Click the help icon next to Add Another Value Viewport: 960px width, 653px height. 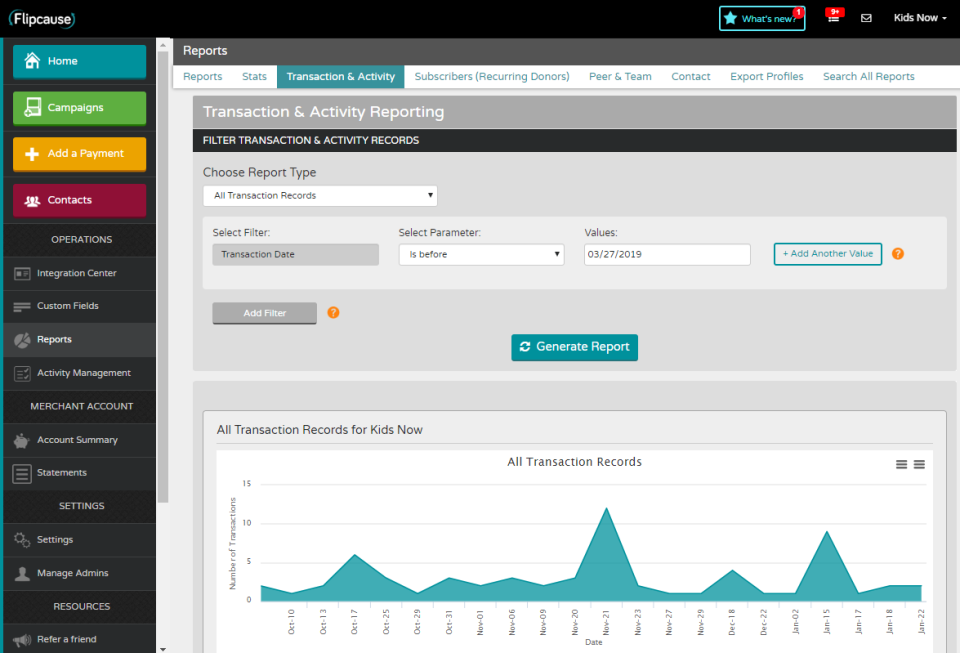coord(897,254)
